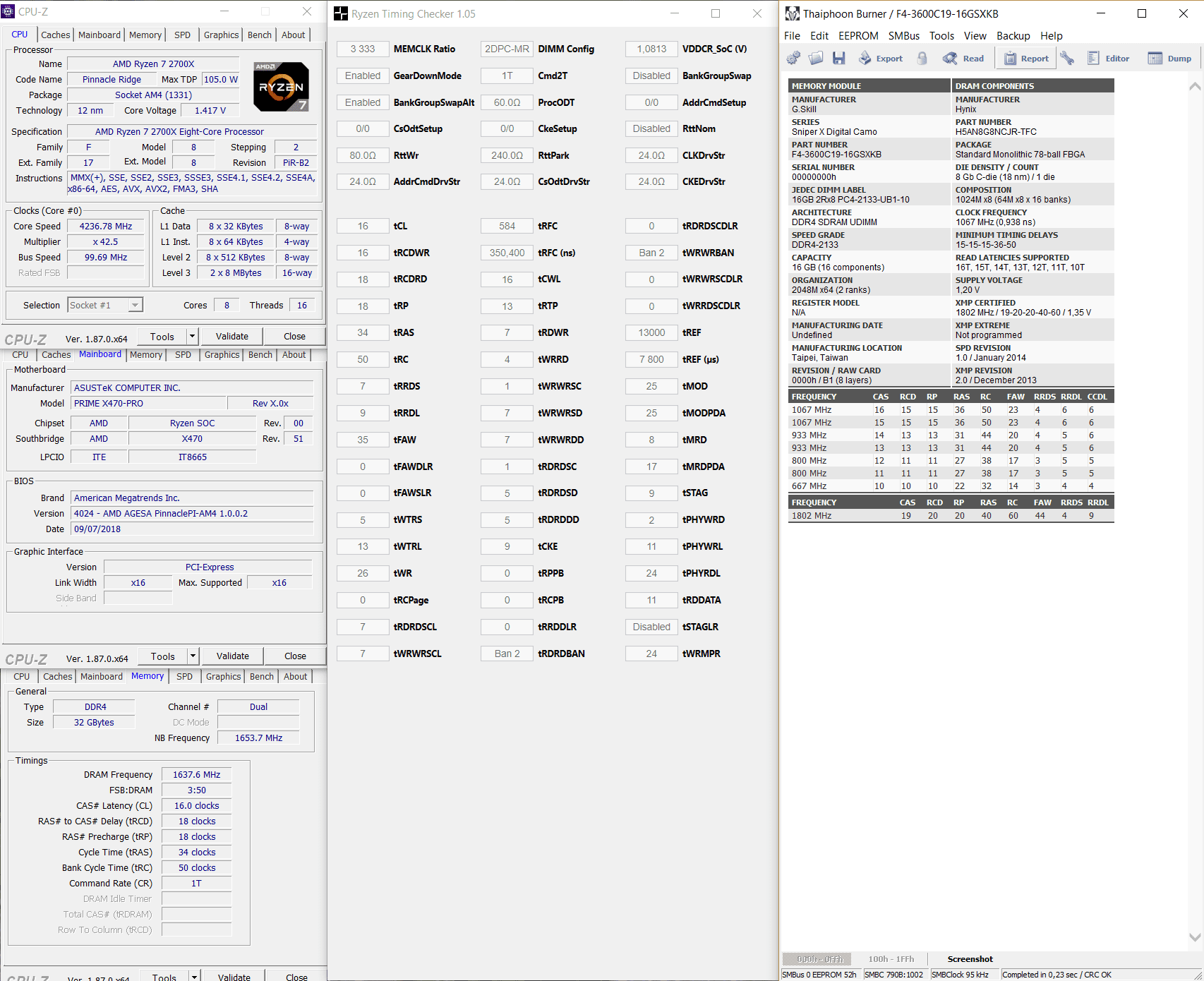The height and width of the screenshot is (981, 1204).
Task: Click Tools button in top CPU-Z window
Action: [162, 337]
